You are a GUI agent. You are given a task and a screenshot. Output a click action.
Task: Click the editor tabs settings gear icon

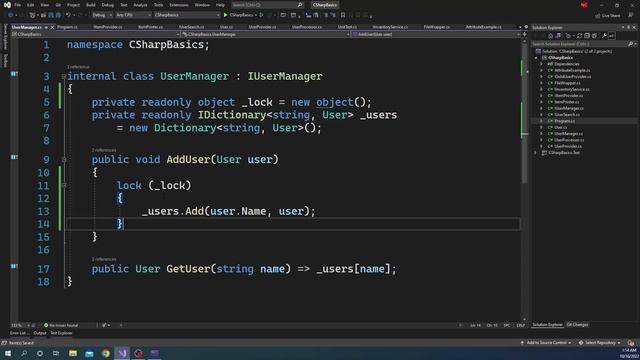coord(526,27)
